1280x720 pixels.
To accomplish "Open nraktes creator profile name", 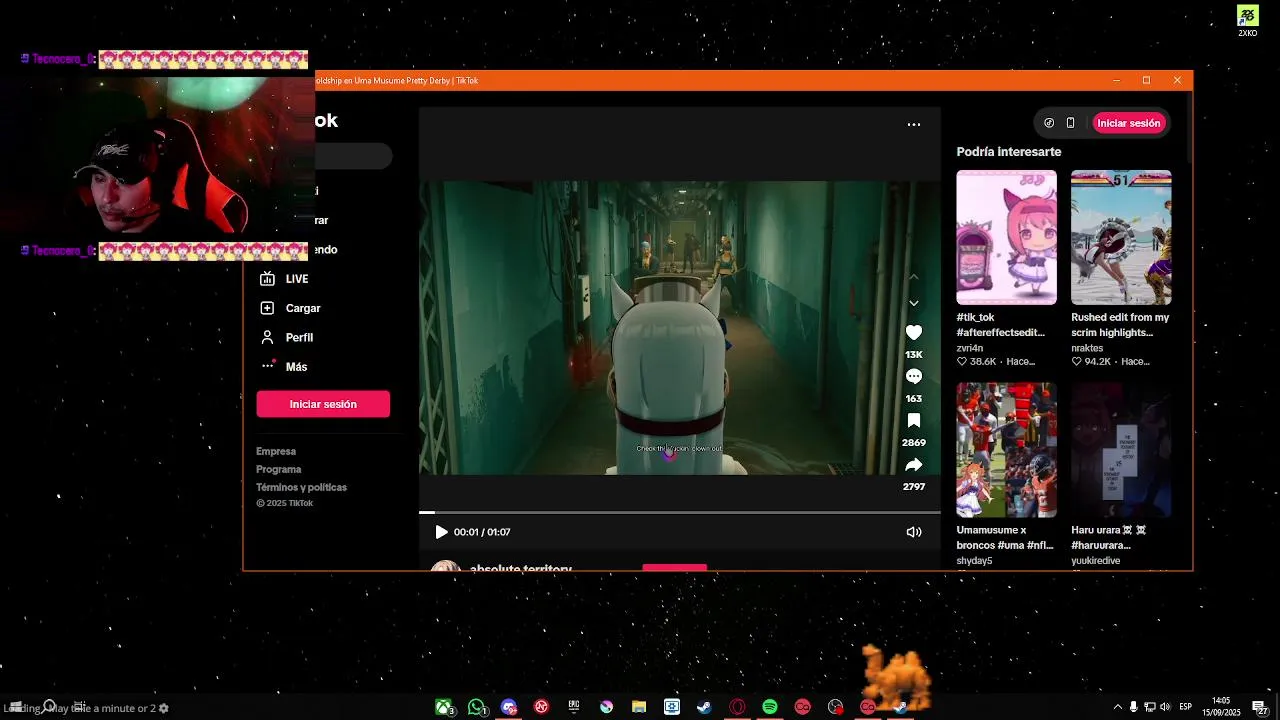I will click(1087, 348).
